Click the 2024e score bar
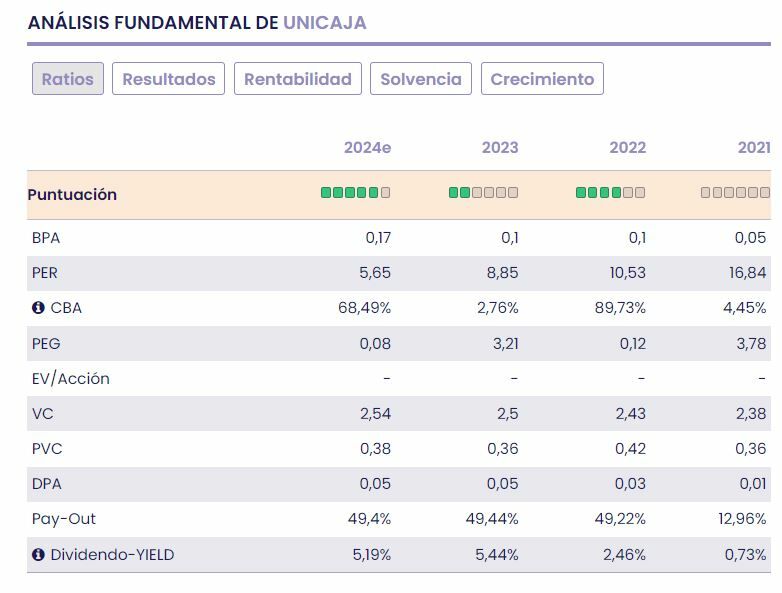This screenshot has height=593, width=782. click(x=355, y=193)
